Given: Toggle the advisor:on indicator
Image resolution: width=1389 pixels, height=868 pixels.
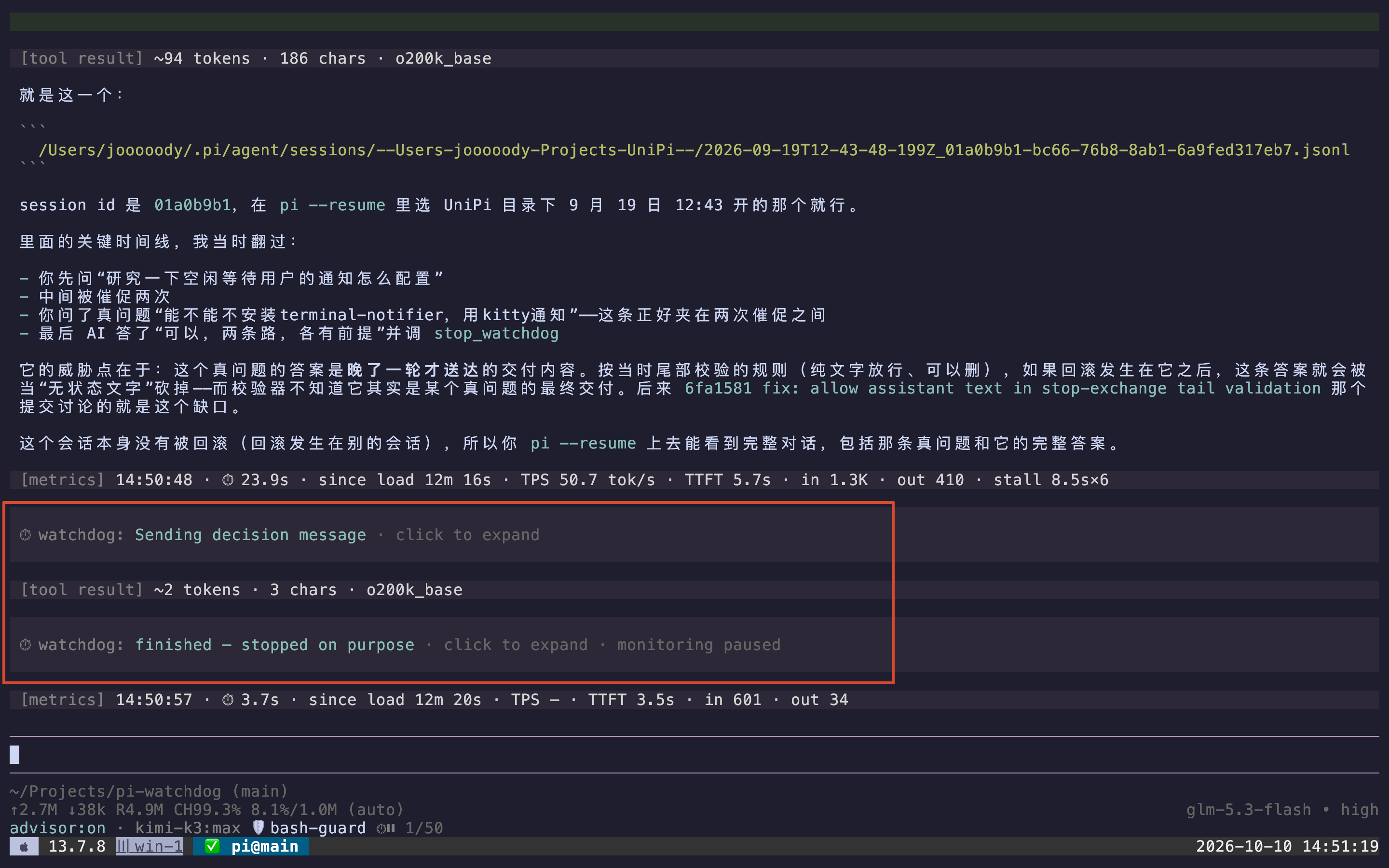Looking at the screenshot, I should click(x=57, y=828).
